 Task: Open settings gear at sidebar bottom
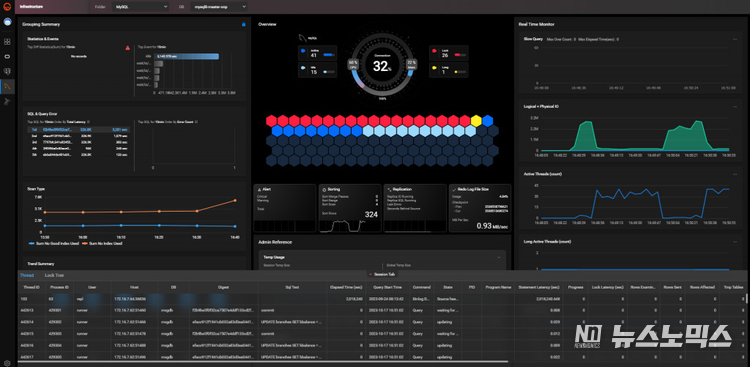[x=7, y=363]
